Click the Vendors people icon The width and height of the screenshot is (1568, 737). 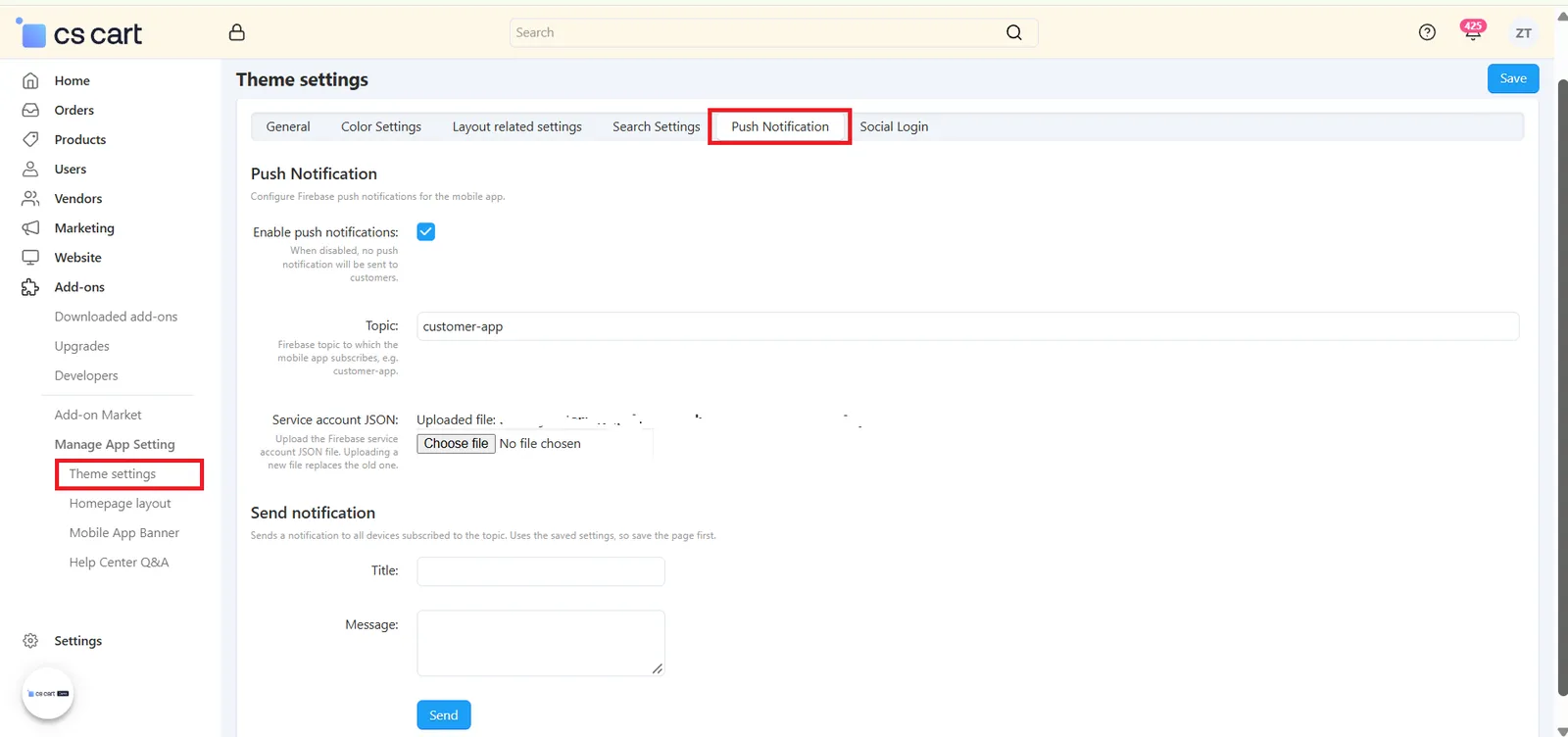point(30,198)
